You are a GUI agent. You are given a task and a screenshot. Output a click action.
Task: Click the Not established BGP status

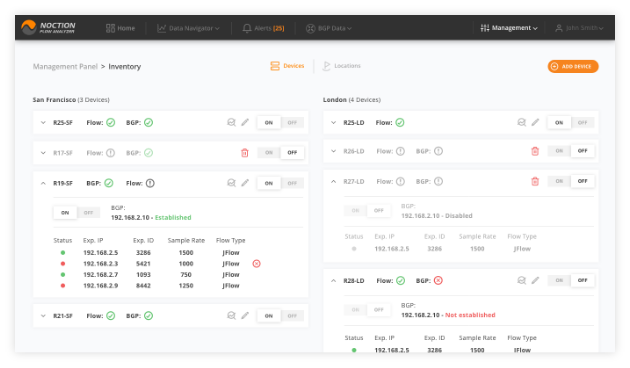470,315
